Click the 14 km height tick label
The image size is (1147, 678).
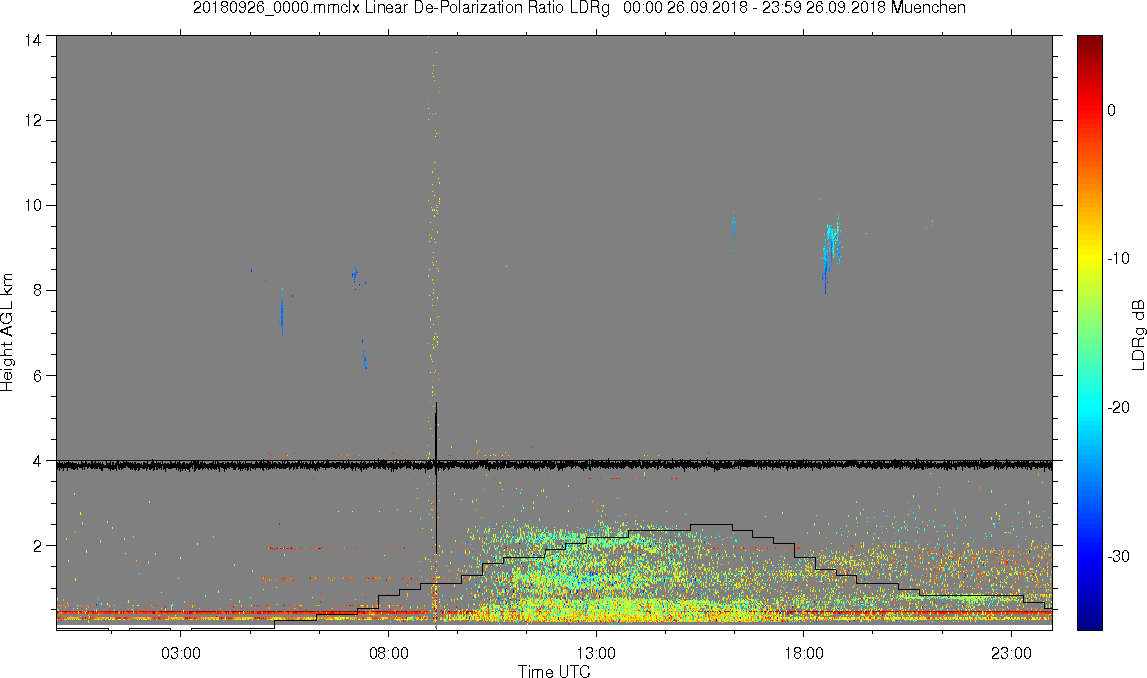(32, 40)
